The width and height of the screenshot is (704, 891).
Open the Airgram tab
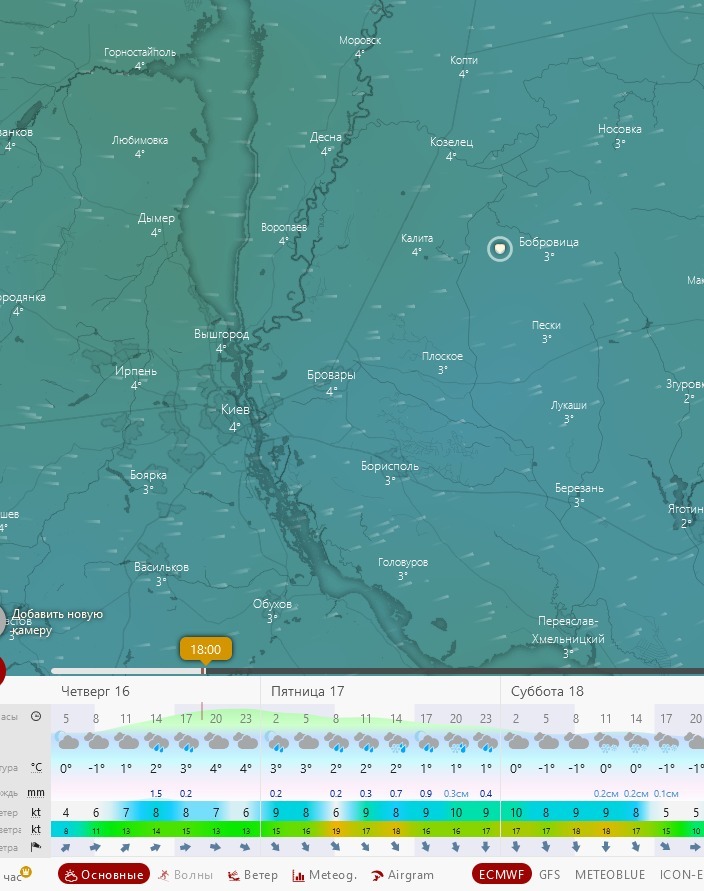tap(402, 875)
